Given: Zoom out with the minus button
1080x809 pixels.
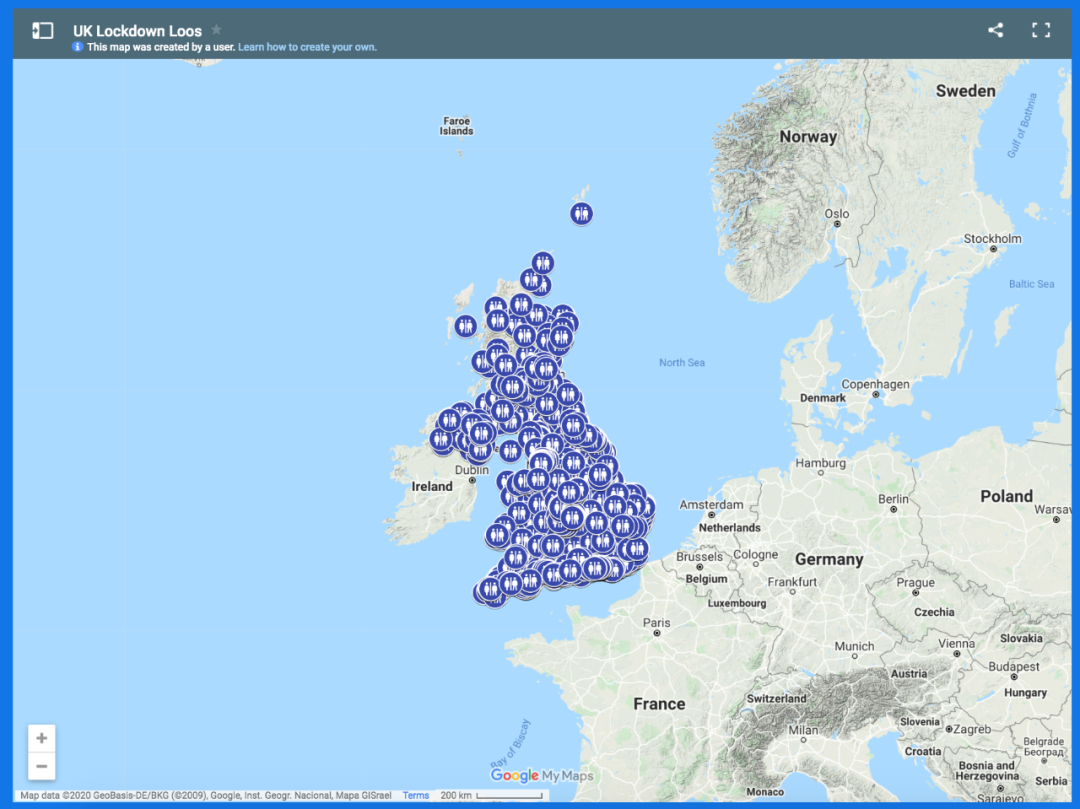Looking at the screenshot, I should (41, 766).
